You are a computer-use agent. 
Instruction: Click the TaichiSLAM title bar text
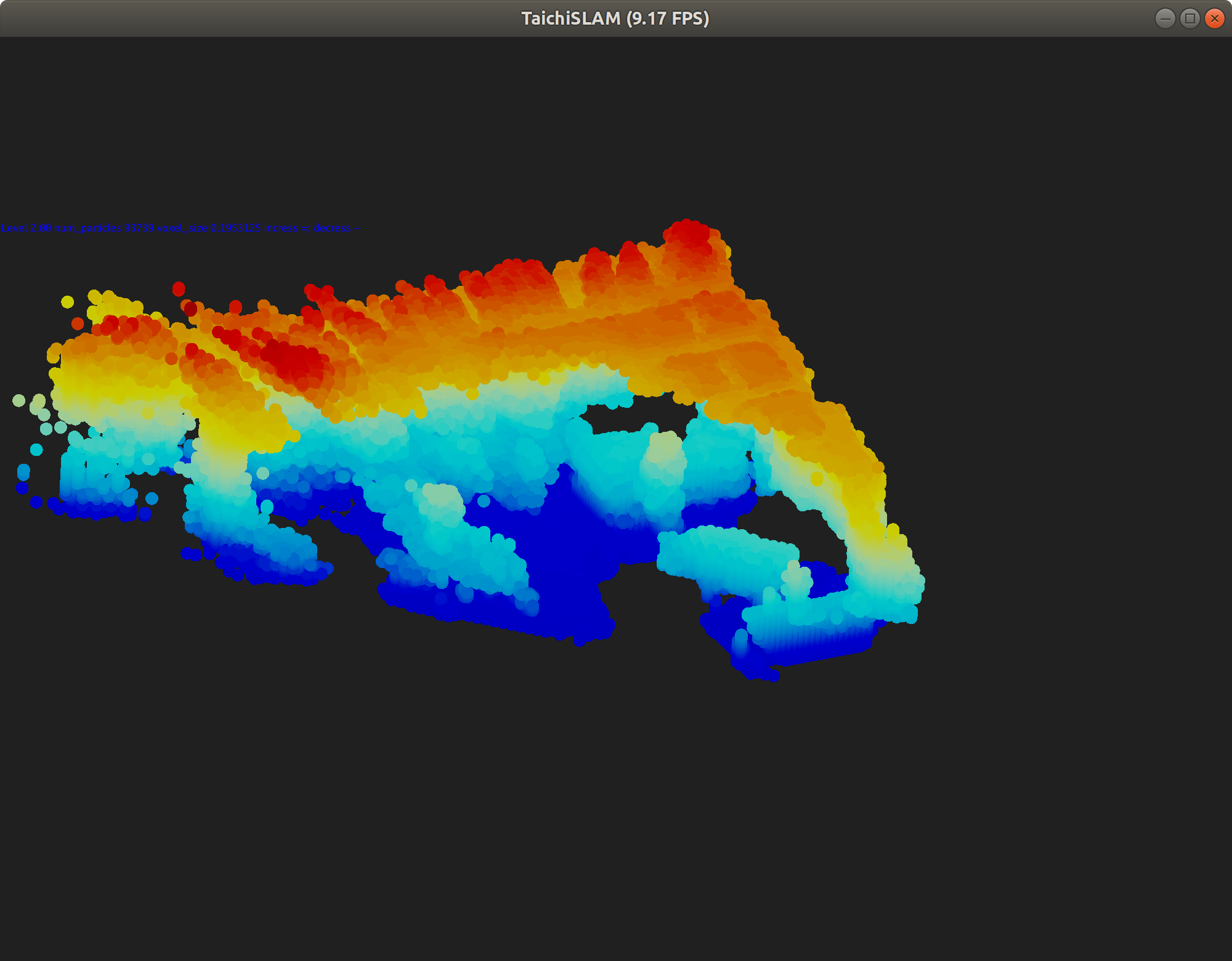[x=615, y=18]
